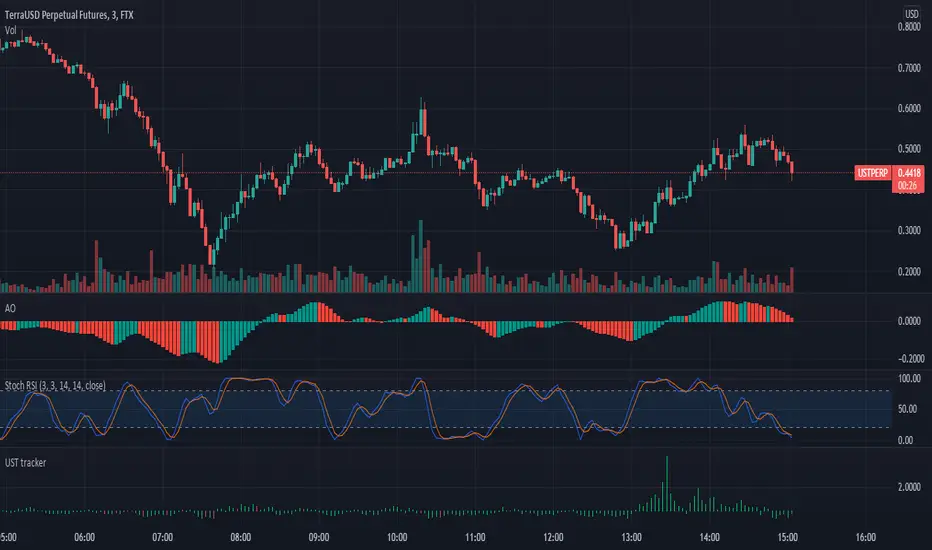Click the Stoch RSI indicator legend
The image size is (932, 550).
pos(55,385)
